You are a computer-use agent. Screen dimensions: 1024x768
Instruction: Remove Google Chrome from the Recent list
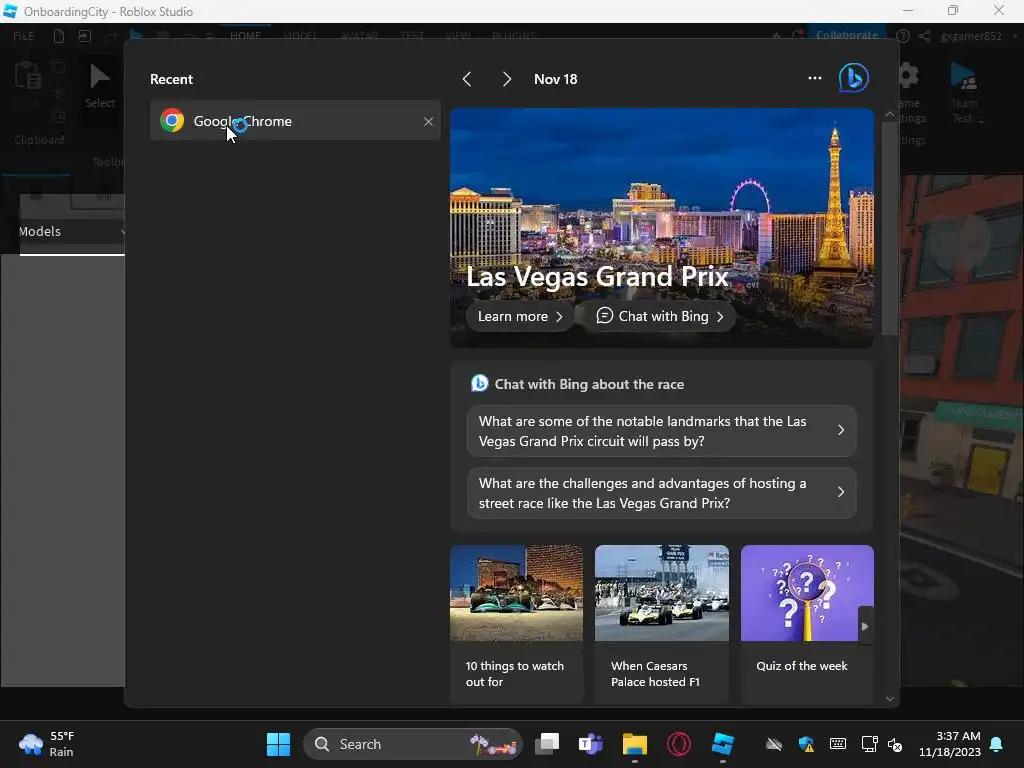coord(428,121)
